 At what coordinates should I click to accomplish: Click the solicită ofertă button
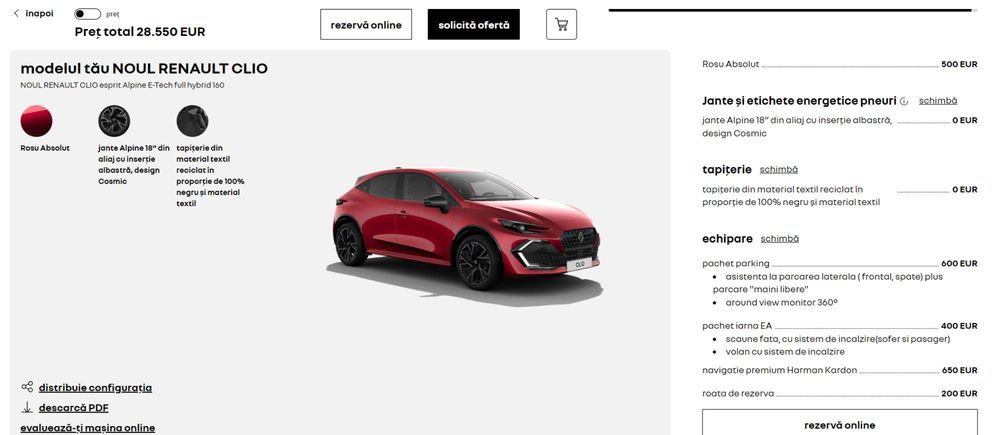(473, 24)
